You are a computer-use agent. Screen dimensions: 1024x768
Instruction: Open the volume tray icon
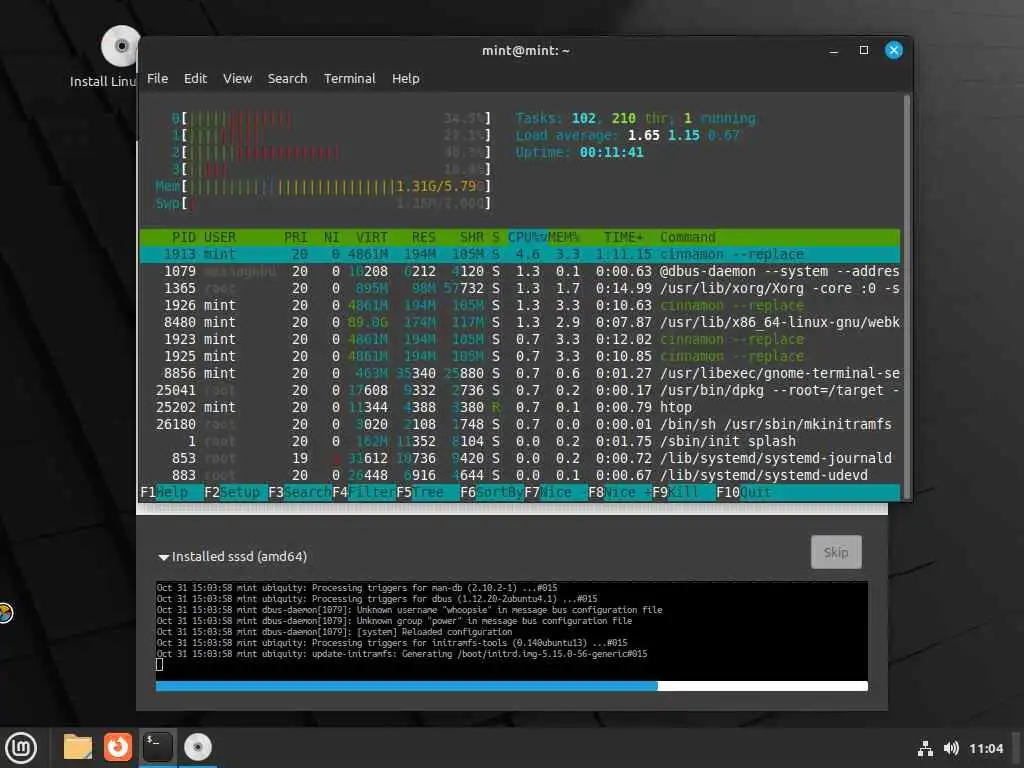(951, 748)
